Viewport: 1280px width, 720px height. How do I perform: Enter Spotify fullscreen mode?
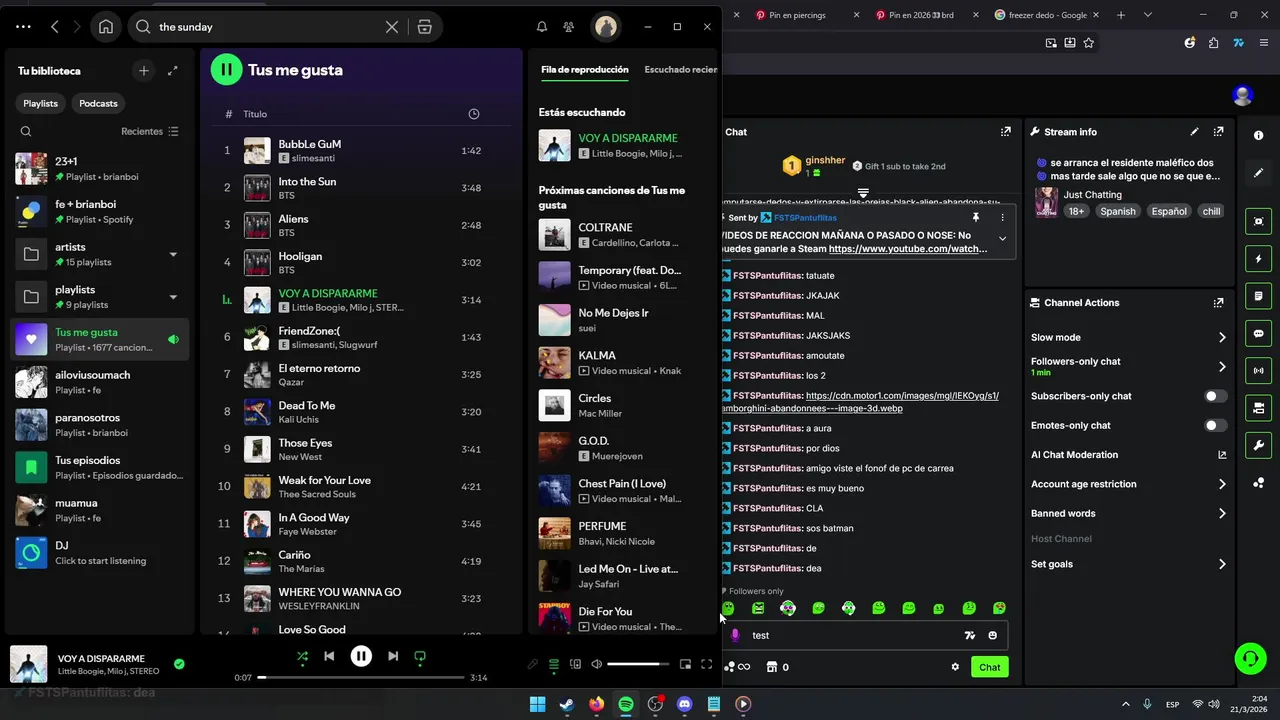[x=707, y=664]
